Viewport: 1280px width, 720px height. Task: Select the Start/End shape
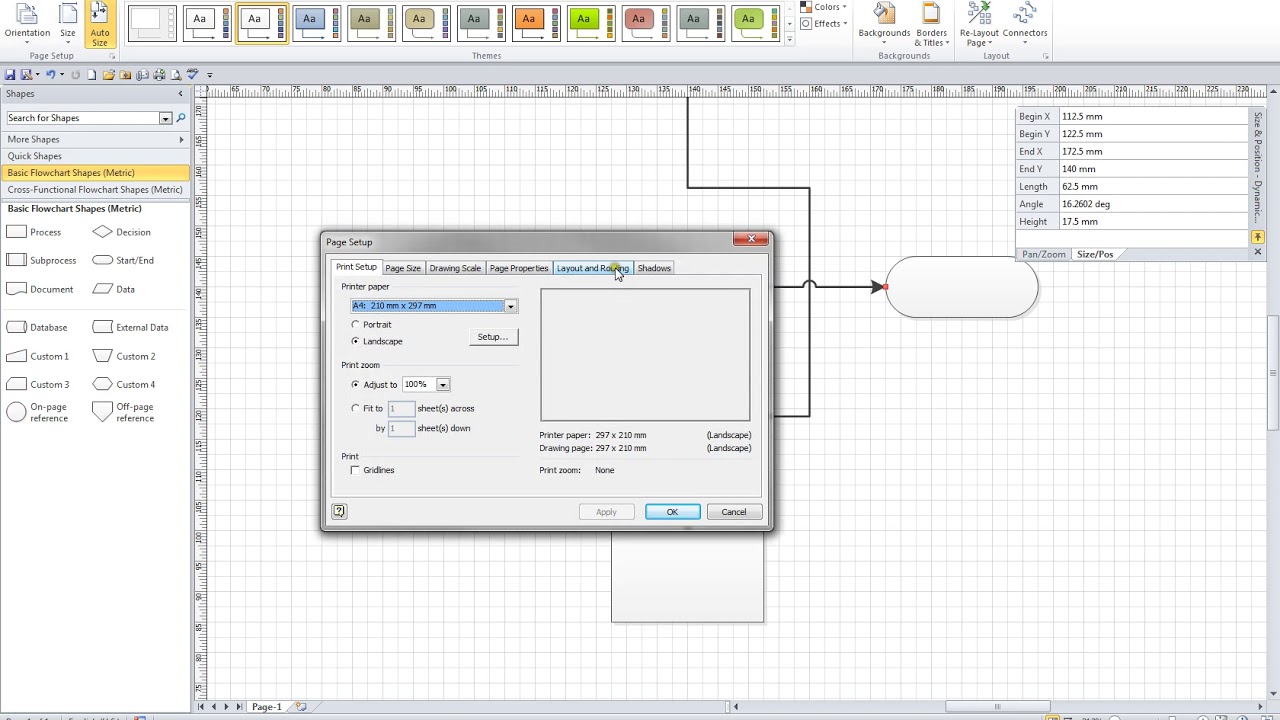(x=123, y=260)
